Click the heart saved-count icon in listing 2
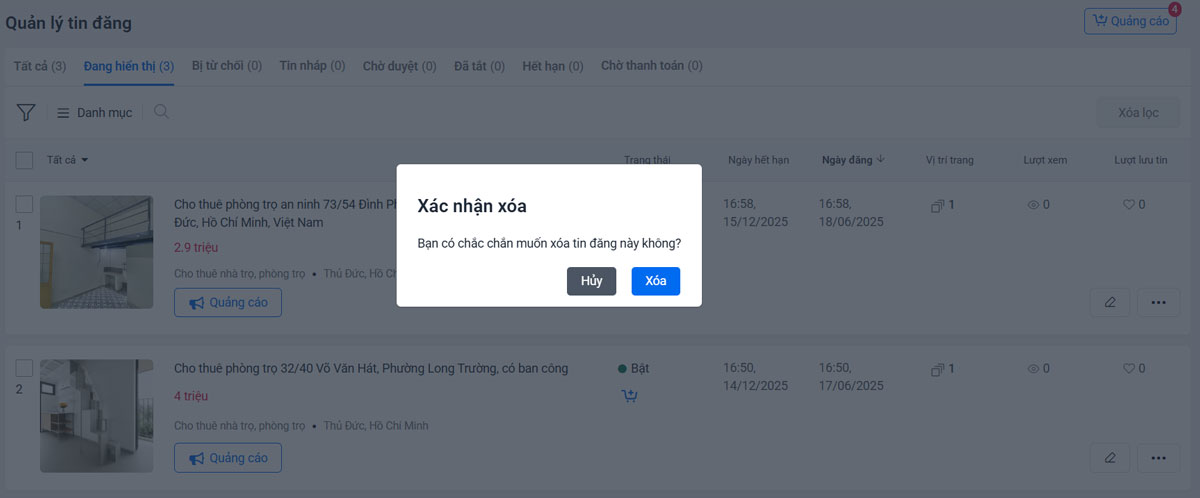Screen dimensions: 1200x498 pos(1128,369)
